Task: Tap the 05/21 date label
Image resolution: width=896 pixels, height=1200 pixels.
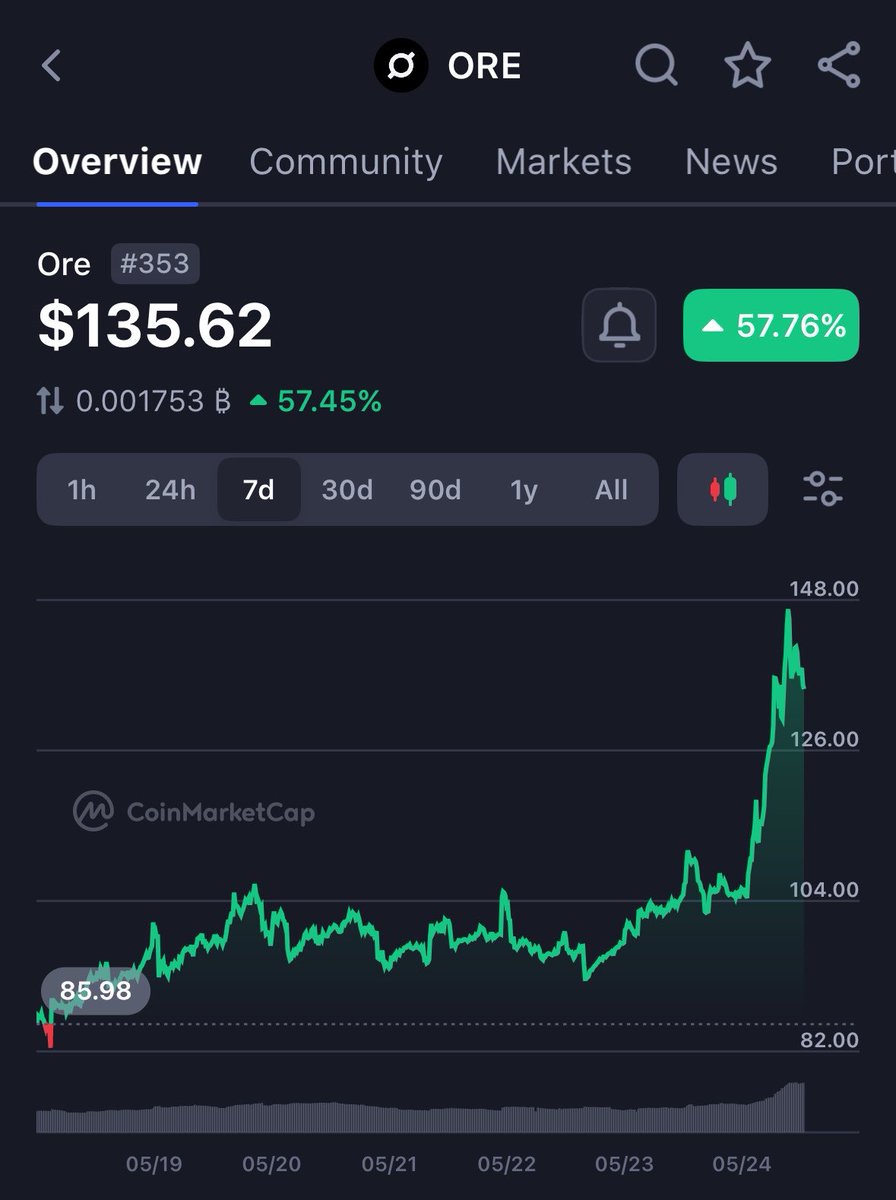Action: pyautogui.click(x=389, y=1164)
